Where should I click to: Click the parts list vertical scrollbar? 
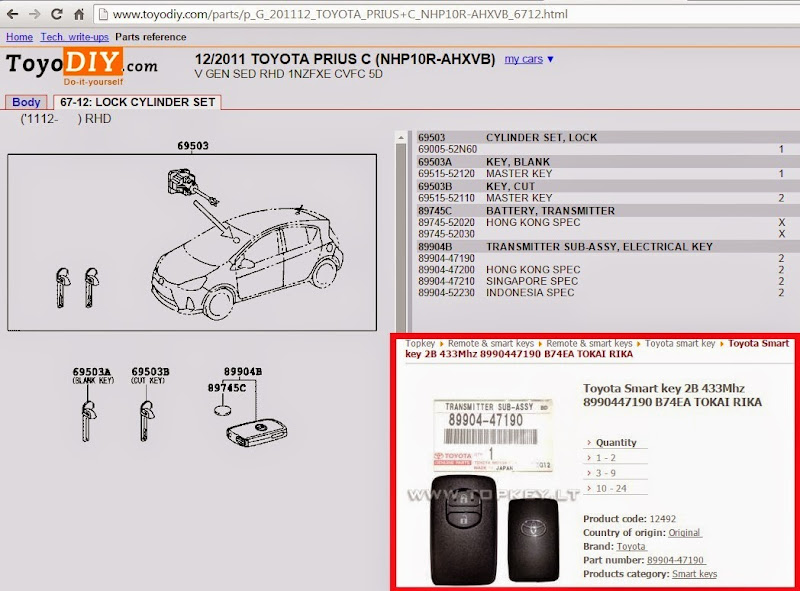(401, 237)
